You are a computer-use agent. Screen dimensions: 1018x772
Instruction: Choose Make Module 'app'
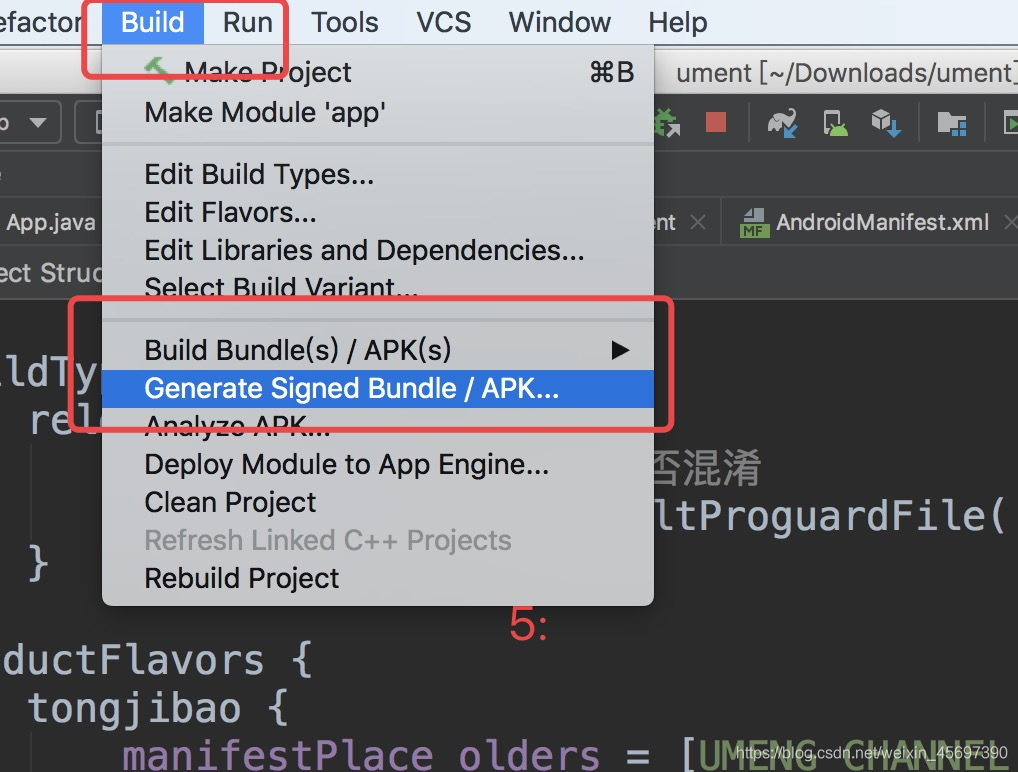(x=378, y=112)
